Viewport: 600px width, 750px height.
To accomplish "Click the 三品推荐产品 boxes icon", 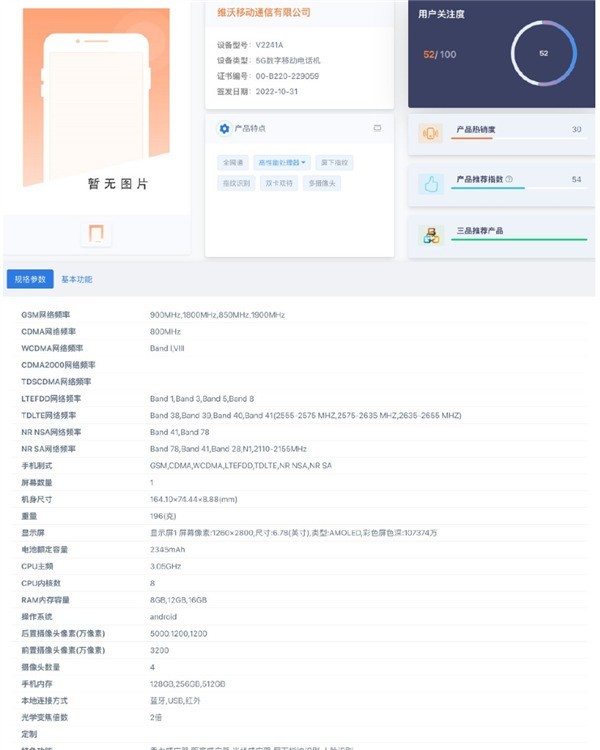I will 431,235.
